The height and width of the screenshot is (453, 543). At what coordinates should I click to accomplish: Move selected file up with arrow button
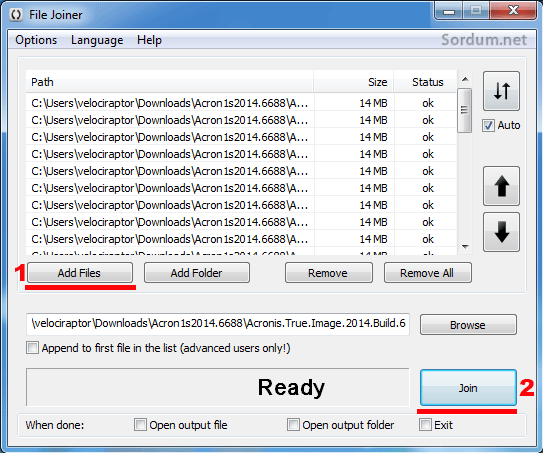coord(501,186)
